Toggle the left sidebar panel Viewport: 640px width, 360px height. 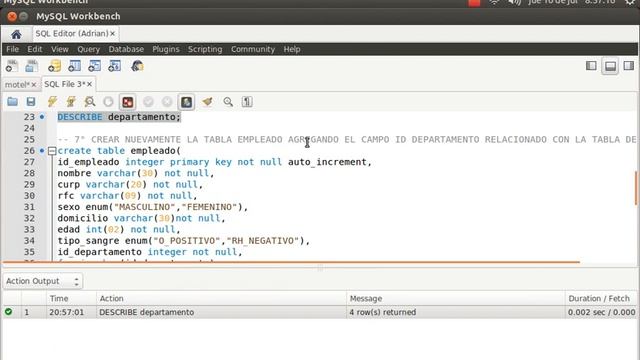(591, 66)
